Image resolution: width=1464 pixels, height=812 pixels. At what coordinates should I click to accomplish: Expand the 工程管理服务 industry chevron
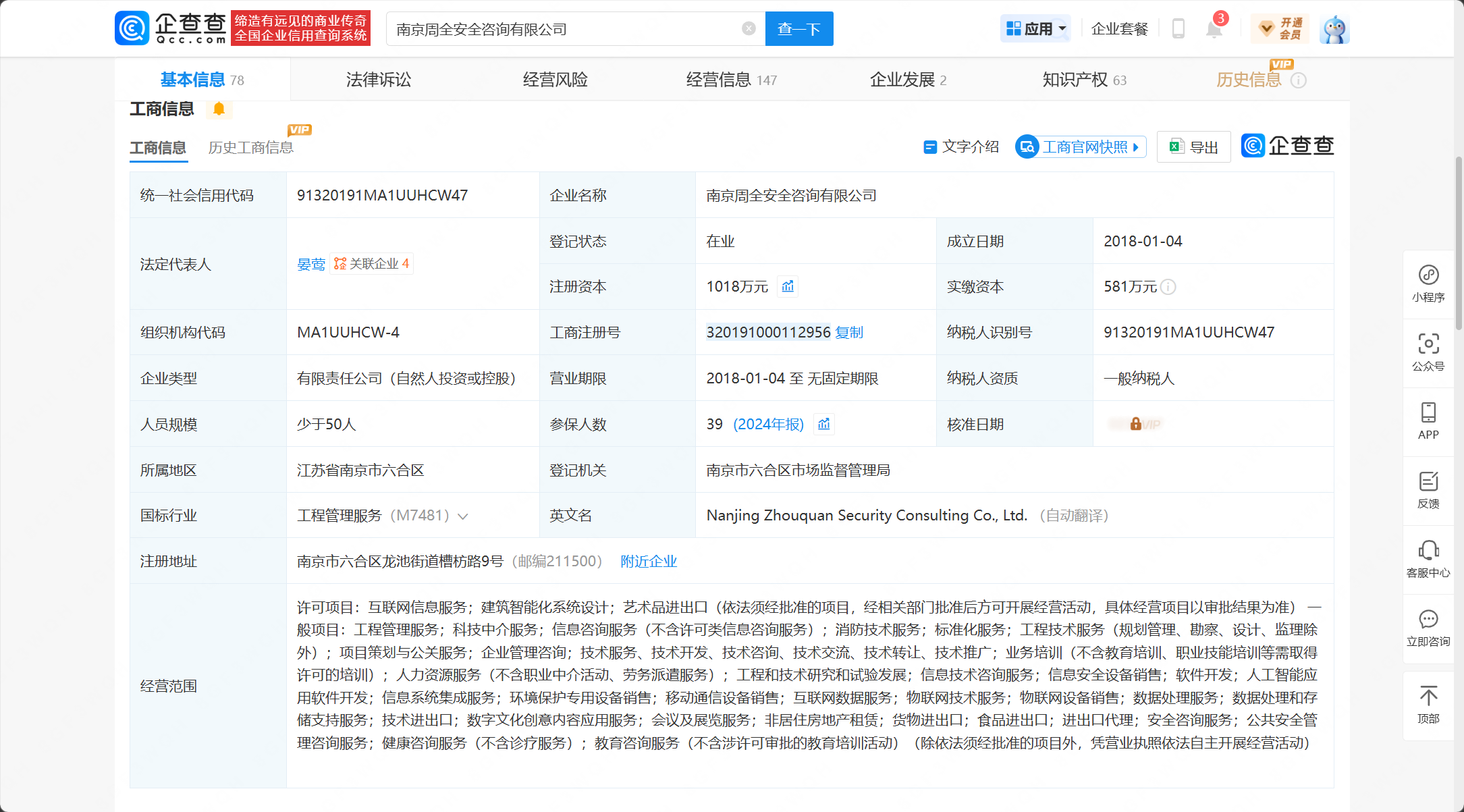tap(463, 516)
